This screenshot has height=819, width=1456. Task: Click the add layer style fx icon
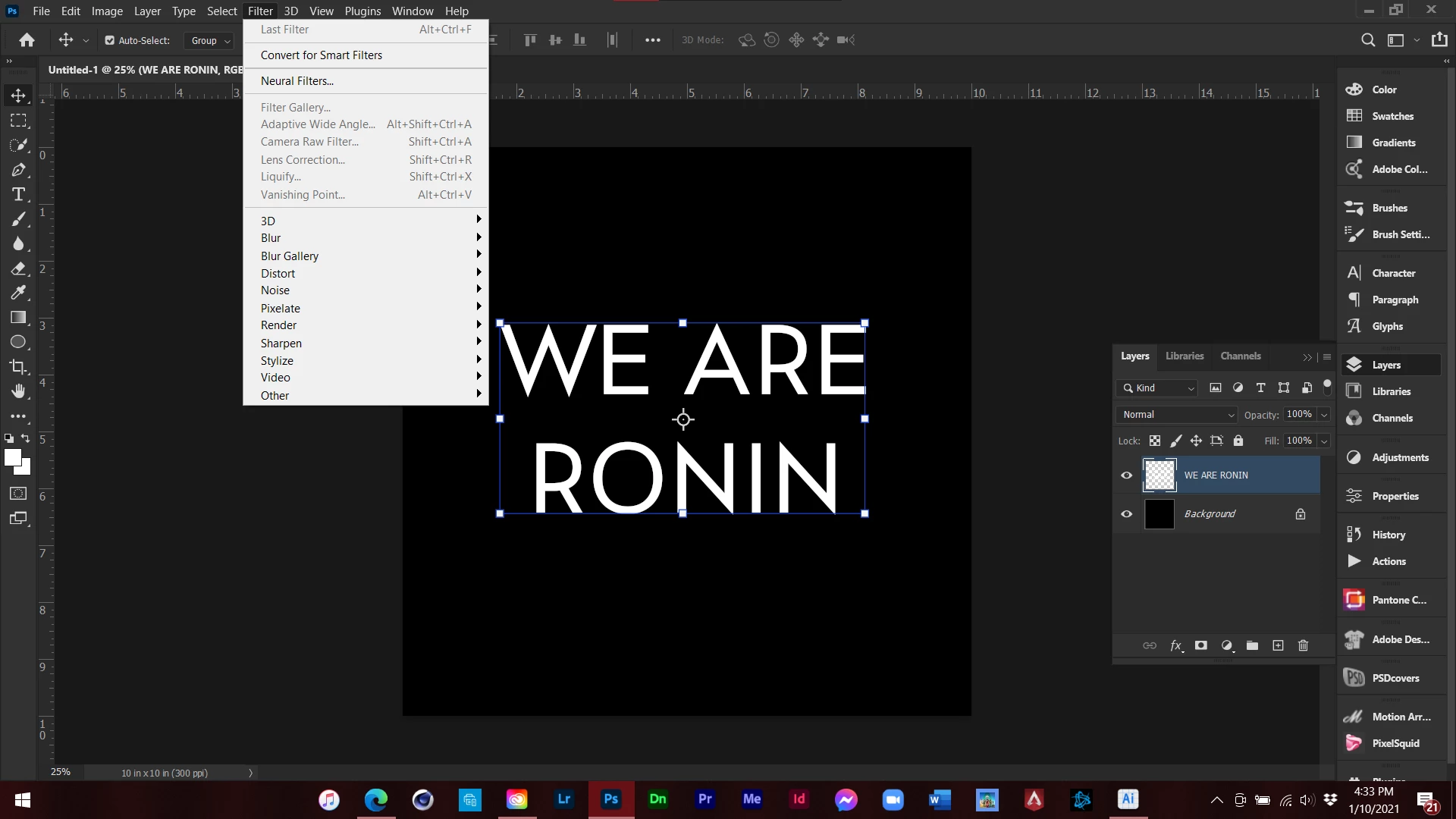point(1175,645)
